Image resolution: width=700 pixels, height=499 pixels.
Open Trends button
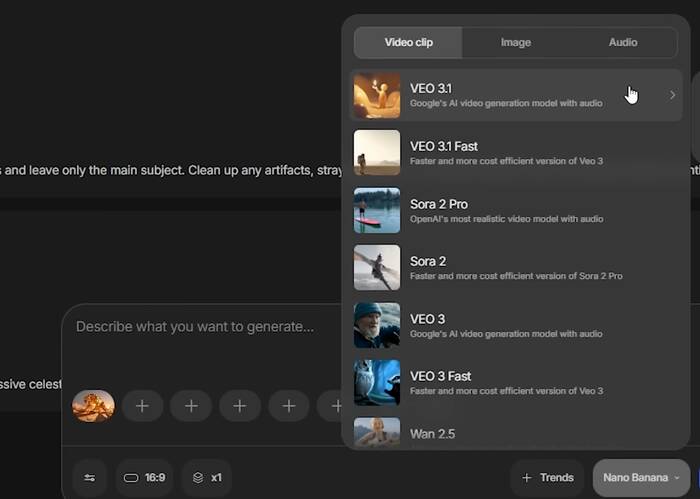click(x=547, y=478)
